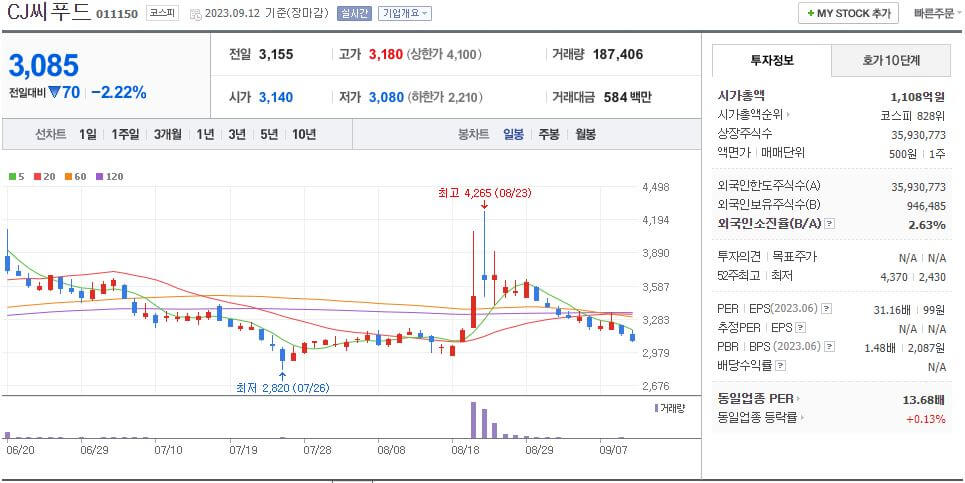Click the 52주최고 value 4,370
The width and height of the screenshot is (965, 483).
click(894, 277)
